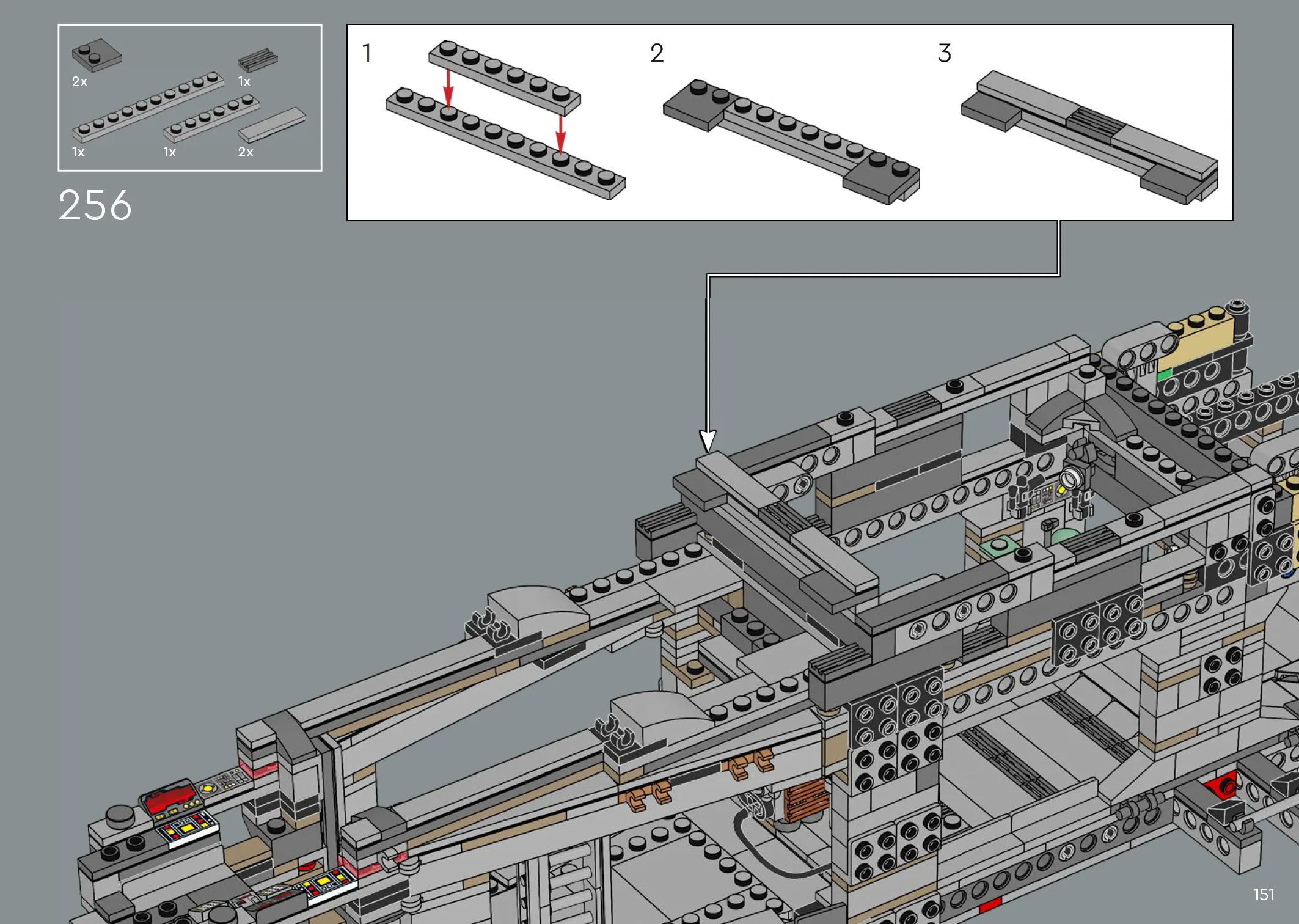Click the 2x quantity under dark gray plate
This screenshot has height=924, width=1299.
tap(79, 82)
